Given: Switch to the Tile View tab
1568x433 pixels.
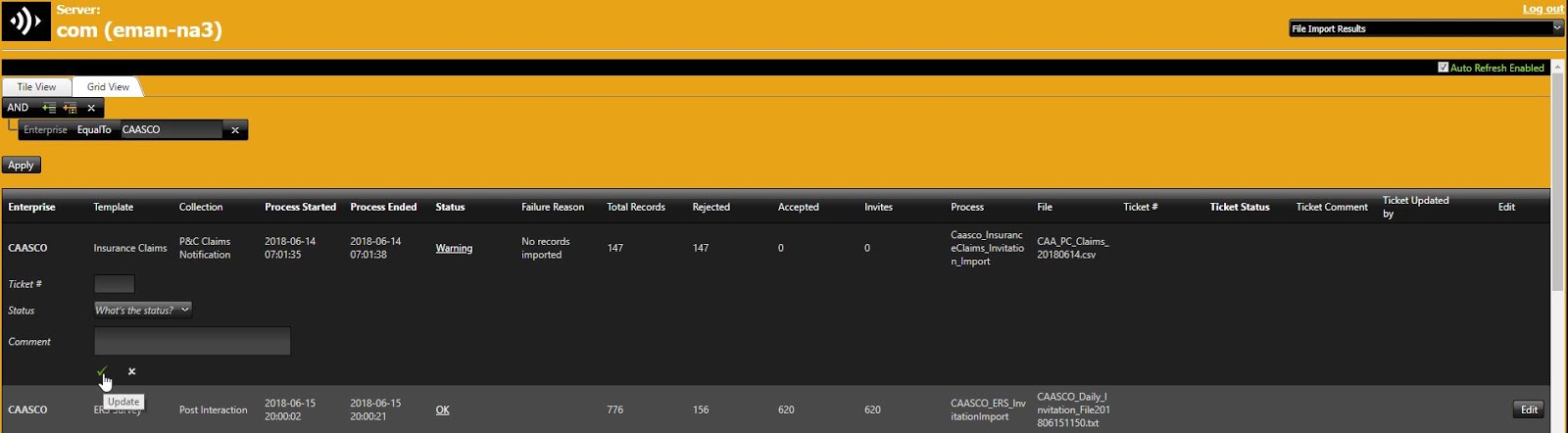Looking at the screenshot, I should click(x=36, y=87).
